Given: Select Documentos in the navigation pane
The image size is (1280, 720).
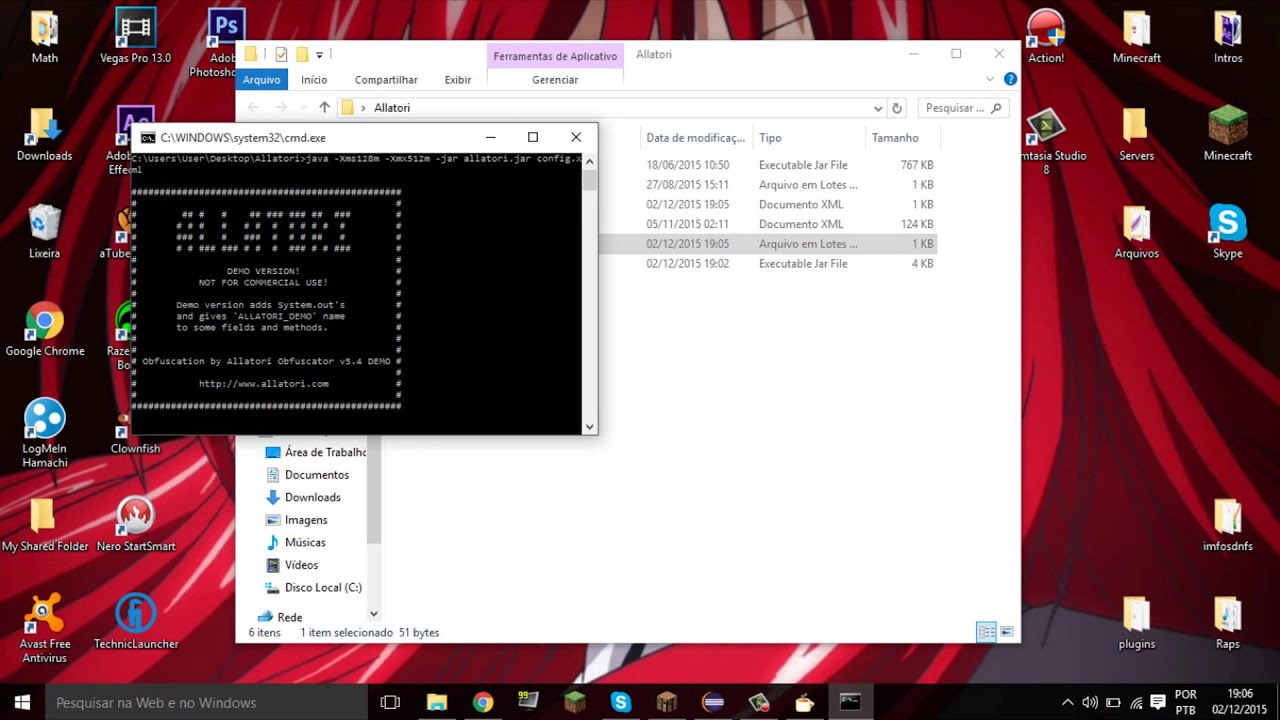Looking at the screenshot, I should coord(307,475).
